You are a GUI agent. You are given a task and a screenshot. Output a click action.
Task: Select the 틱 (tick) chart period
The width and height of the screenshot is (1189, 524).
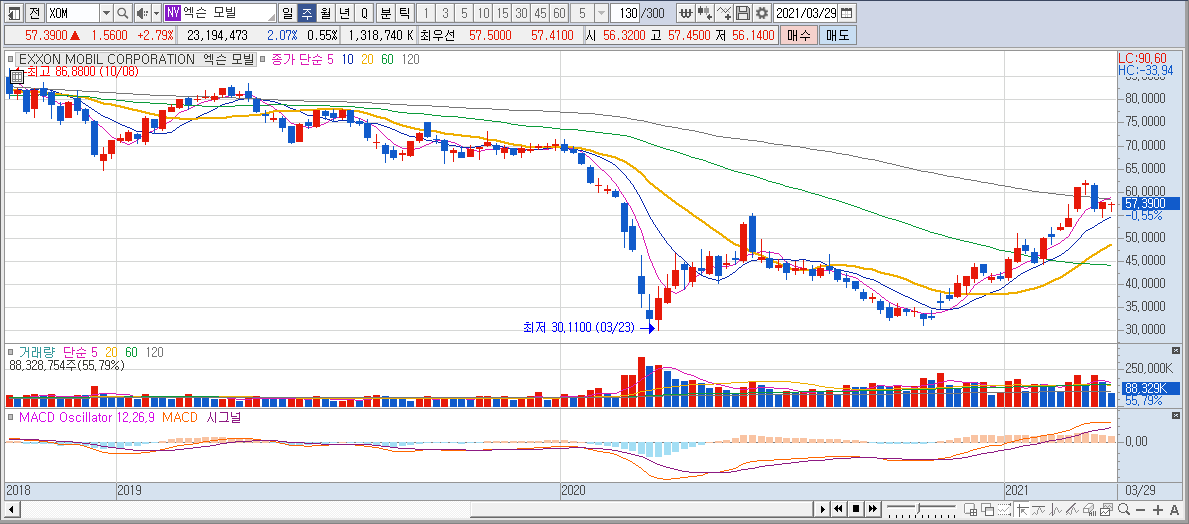point(404,13)
